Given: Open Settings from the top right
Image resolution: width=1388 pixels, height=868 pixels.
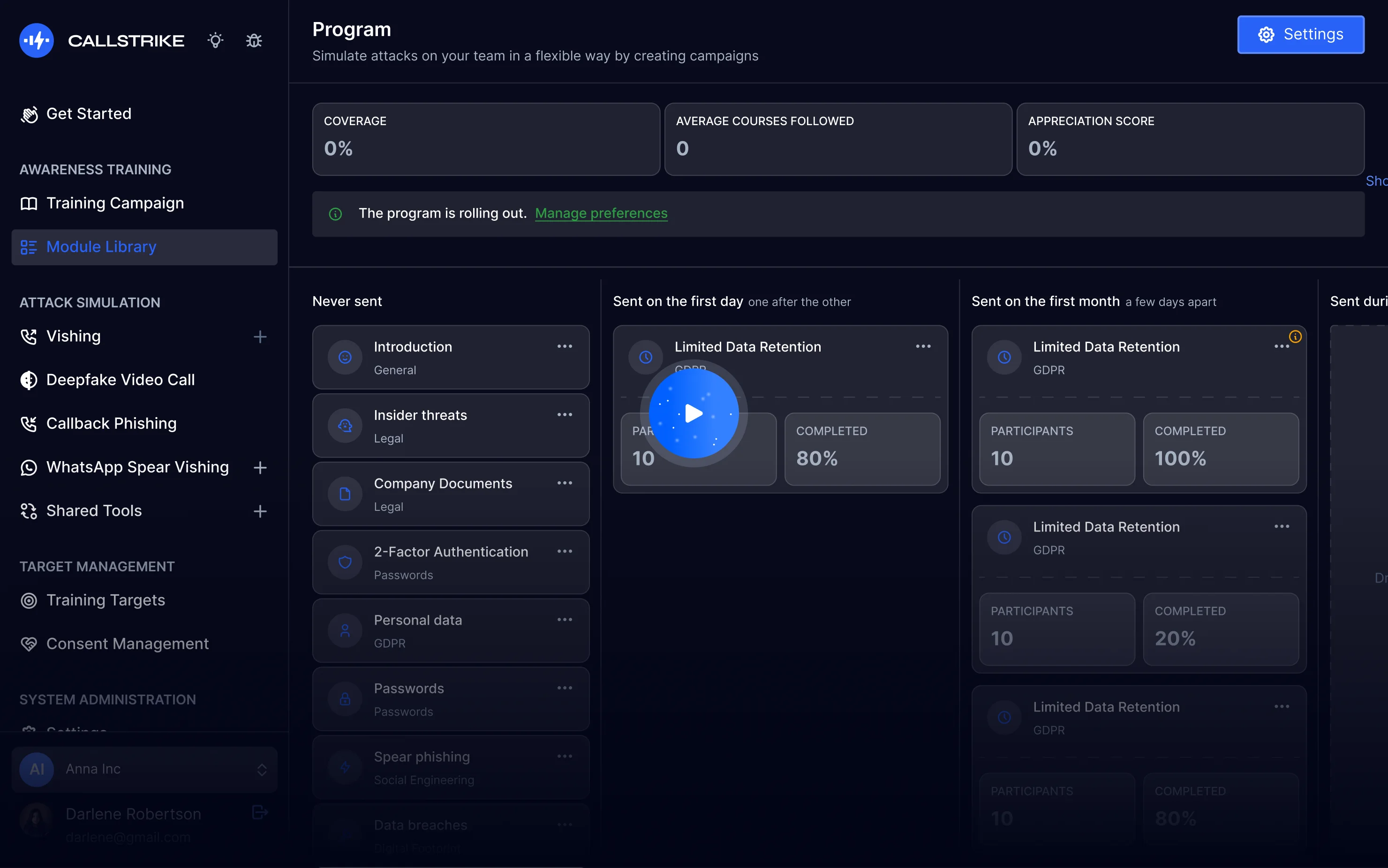Looking at the screenshot, I should click(1300, 34).
